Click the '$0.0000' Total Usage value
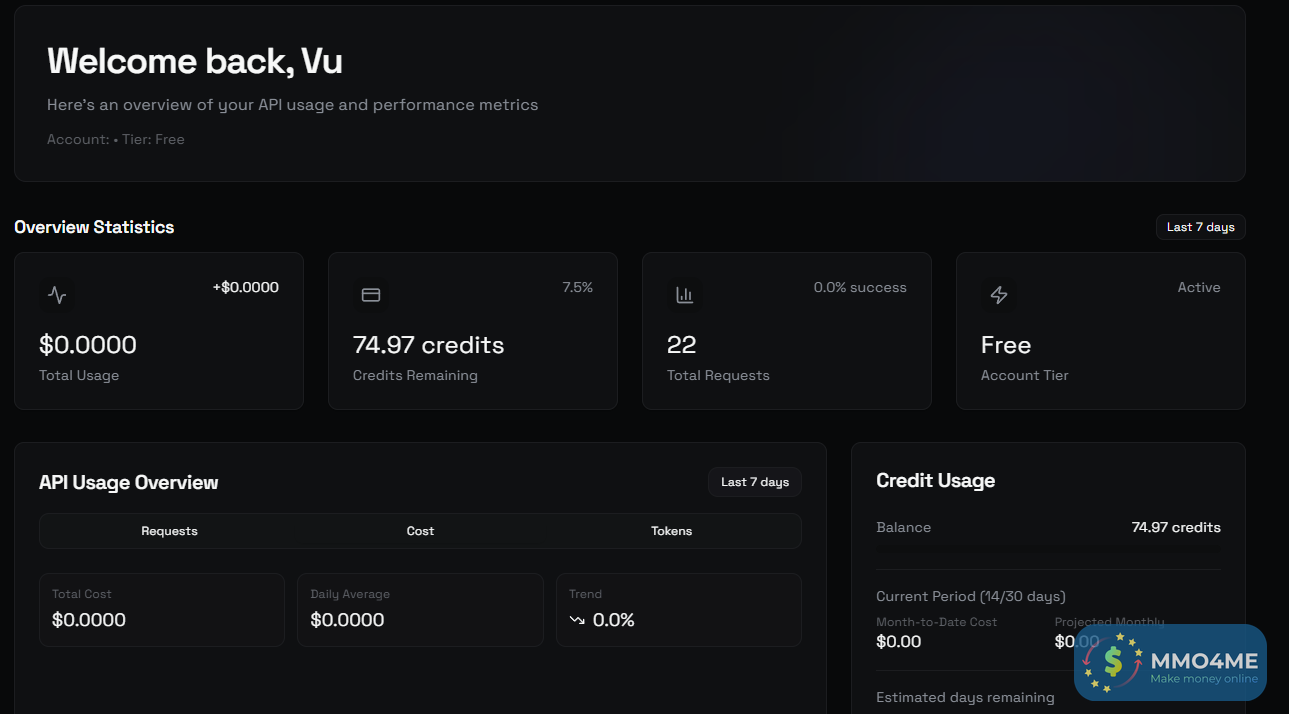1289x714 pixels. point(88,345)
